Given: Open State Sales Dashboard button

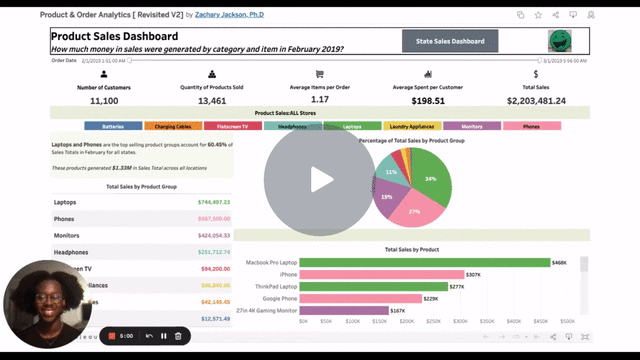Looking at the screenshot, I should point(450,41).
